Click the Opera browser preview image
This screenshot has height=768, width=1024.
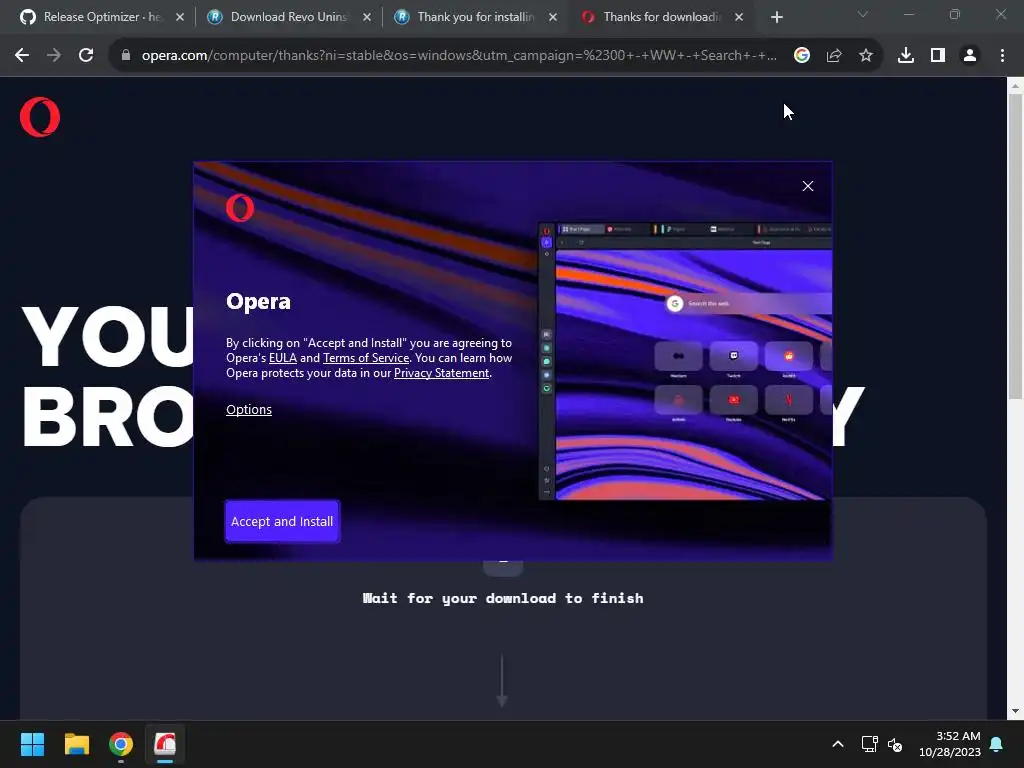point(685,361)
